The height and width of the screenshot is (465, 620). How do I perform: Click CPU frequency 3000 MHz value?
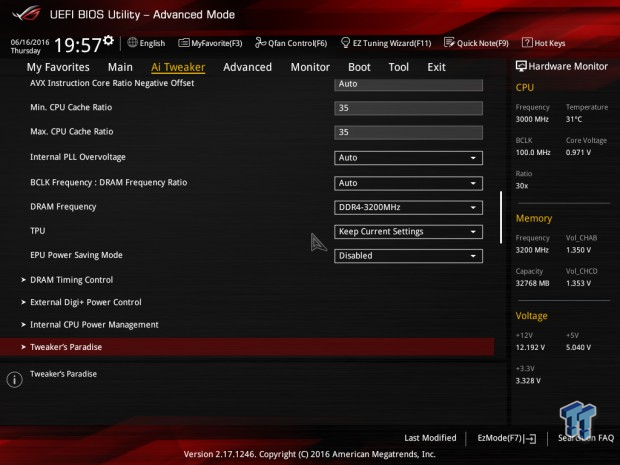pos(532,119)
